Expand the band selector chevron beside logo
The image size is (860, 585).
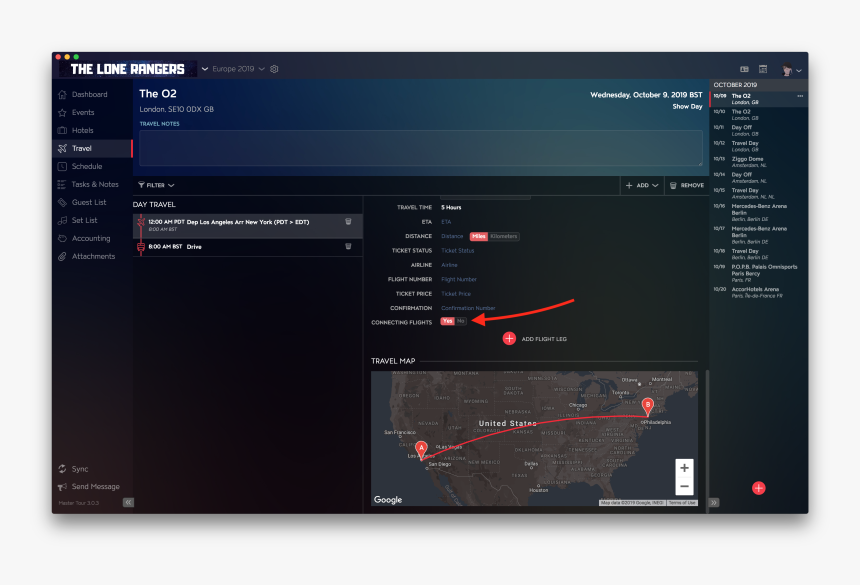(x=205, y=69)
